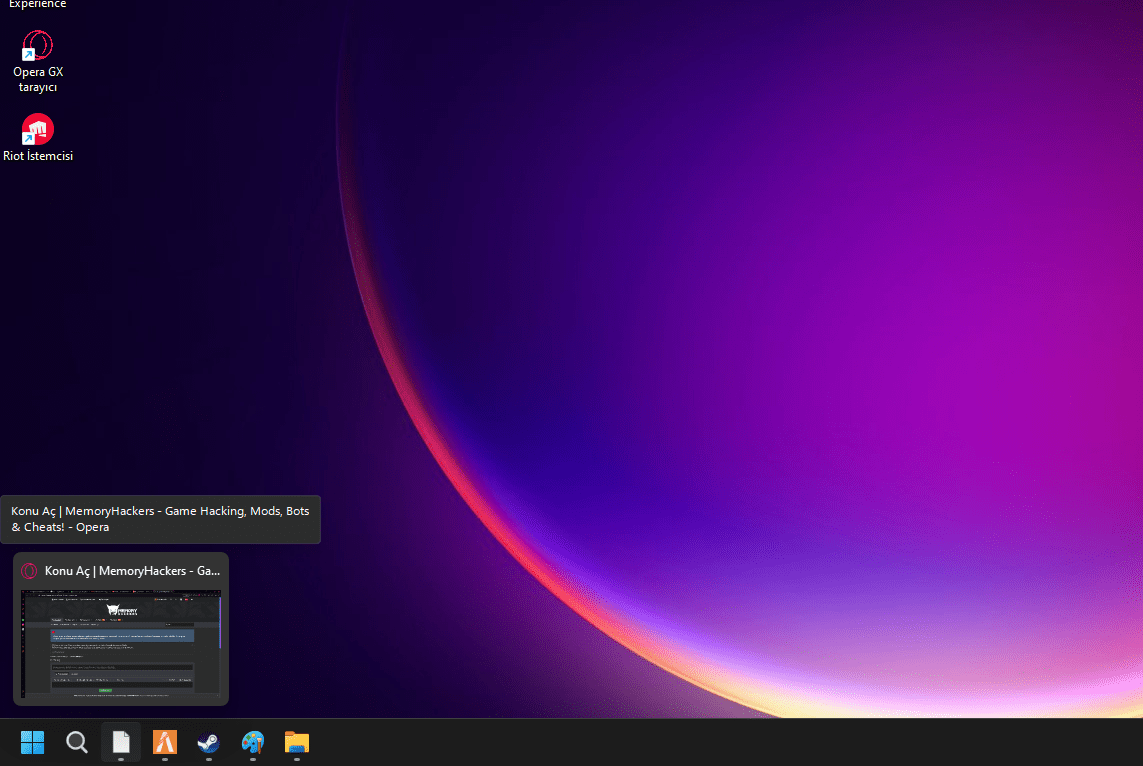Open taskbar Search
This screenshot has height=766, width=1143.
click(77, 742)
